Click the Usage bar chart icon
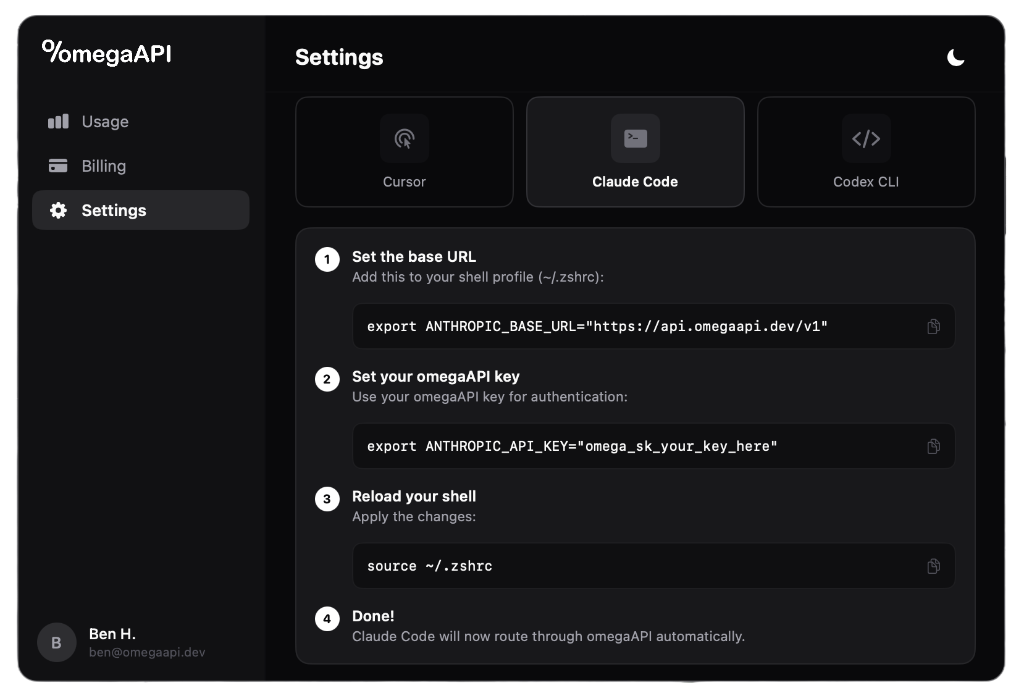The height and width of the screenshot is (697, 1024). pos(58,122)
